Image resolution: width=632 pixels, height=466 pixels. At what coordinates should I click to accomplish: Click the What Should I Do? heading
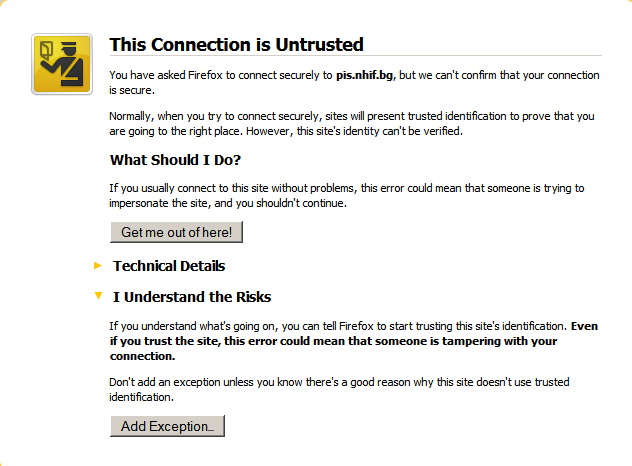click(175, 160)
